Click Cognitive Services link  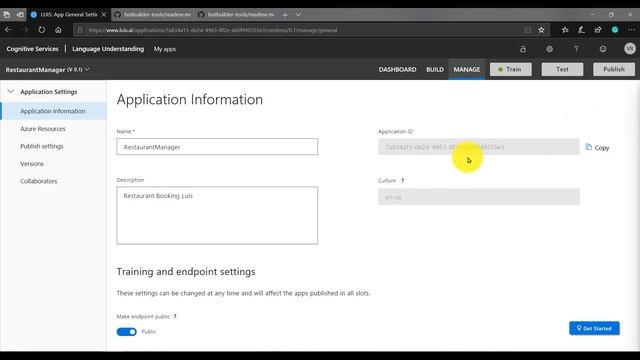[x=32, y=49]
